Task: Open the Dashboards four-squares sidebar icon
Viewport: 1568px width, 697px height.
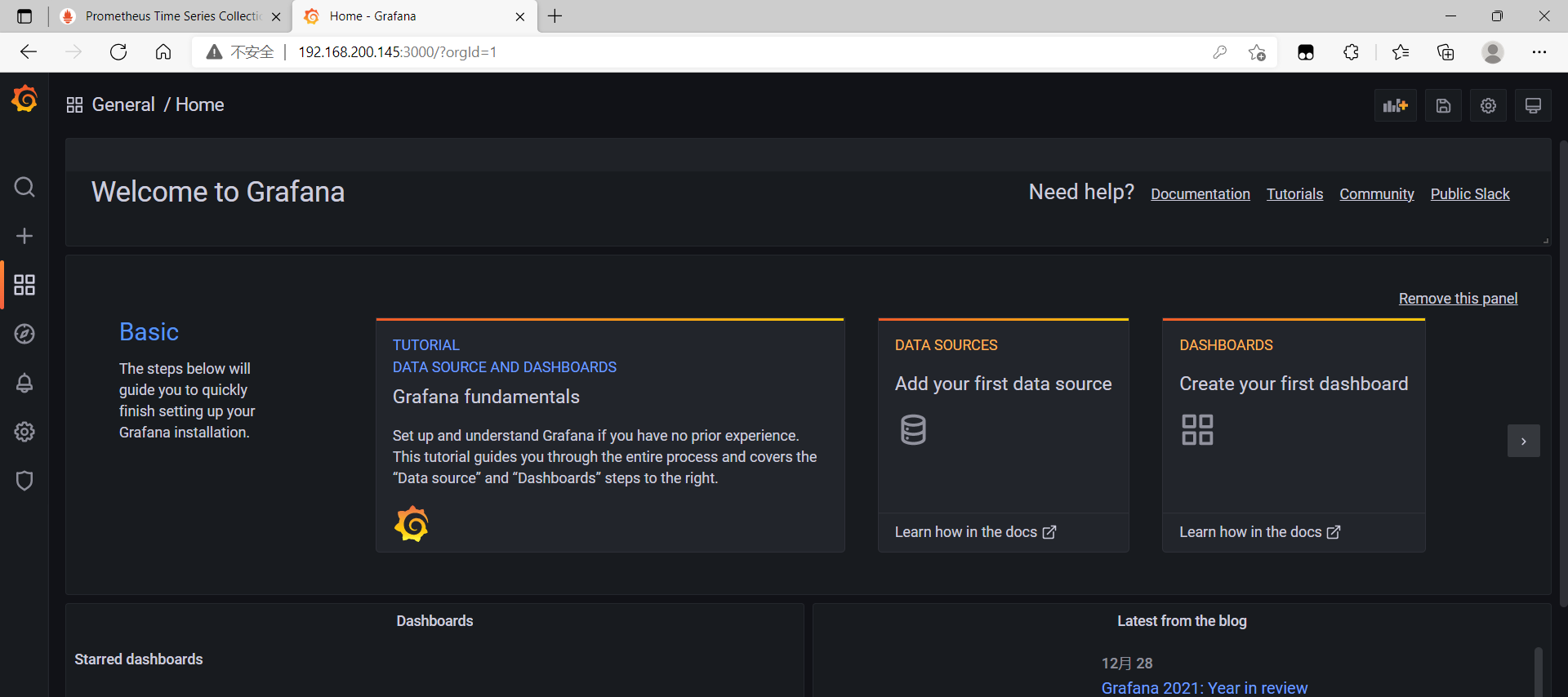Action: (24, 285)
